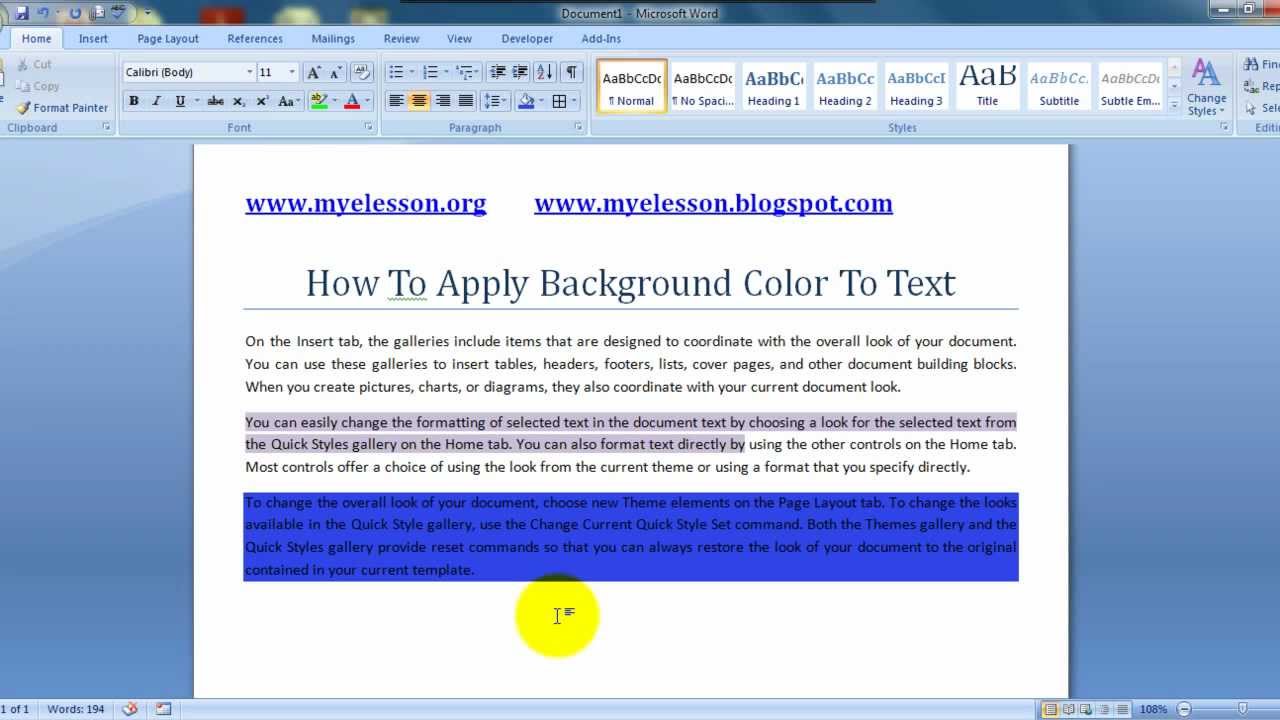Click the Shrink Font icon
Viewport: 1280px width, 720px height.
click(336, 72)
